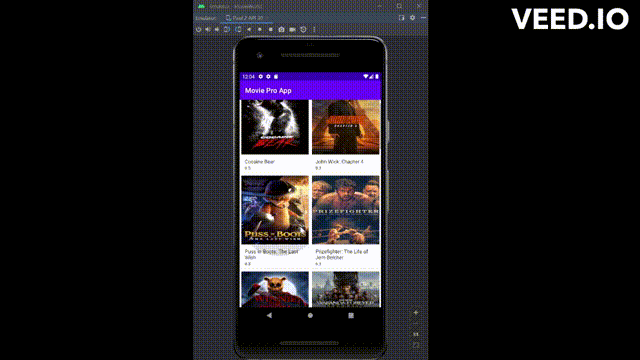Zoom in with the plus icon
This screenshot has width=640, height=360.
(416, 313)
